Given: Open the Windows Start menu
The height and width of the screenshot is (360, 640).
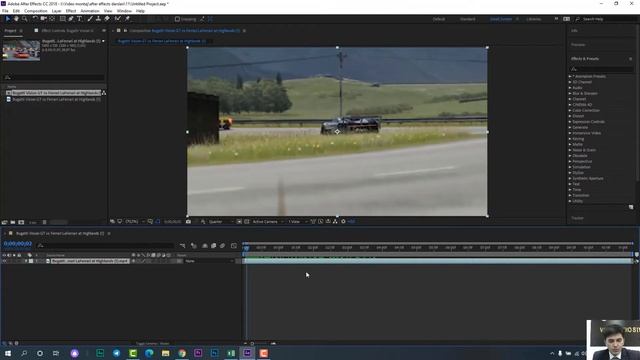Looking at the screenshot, I should 8,353.
